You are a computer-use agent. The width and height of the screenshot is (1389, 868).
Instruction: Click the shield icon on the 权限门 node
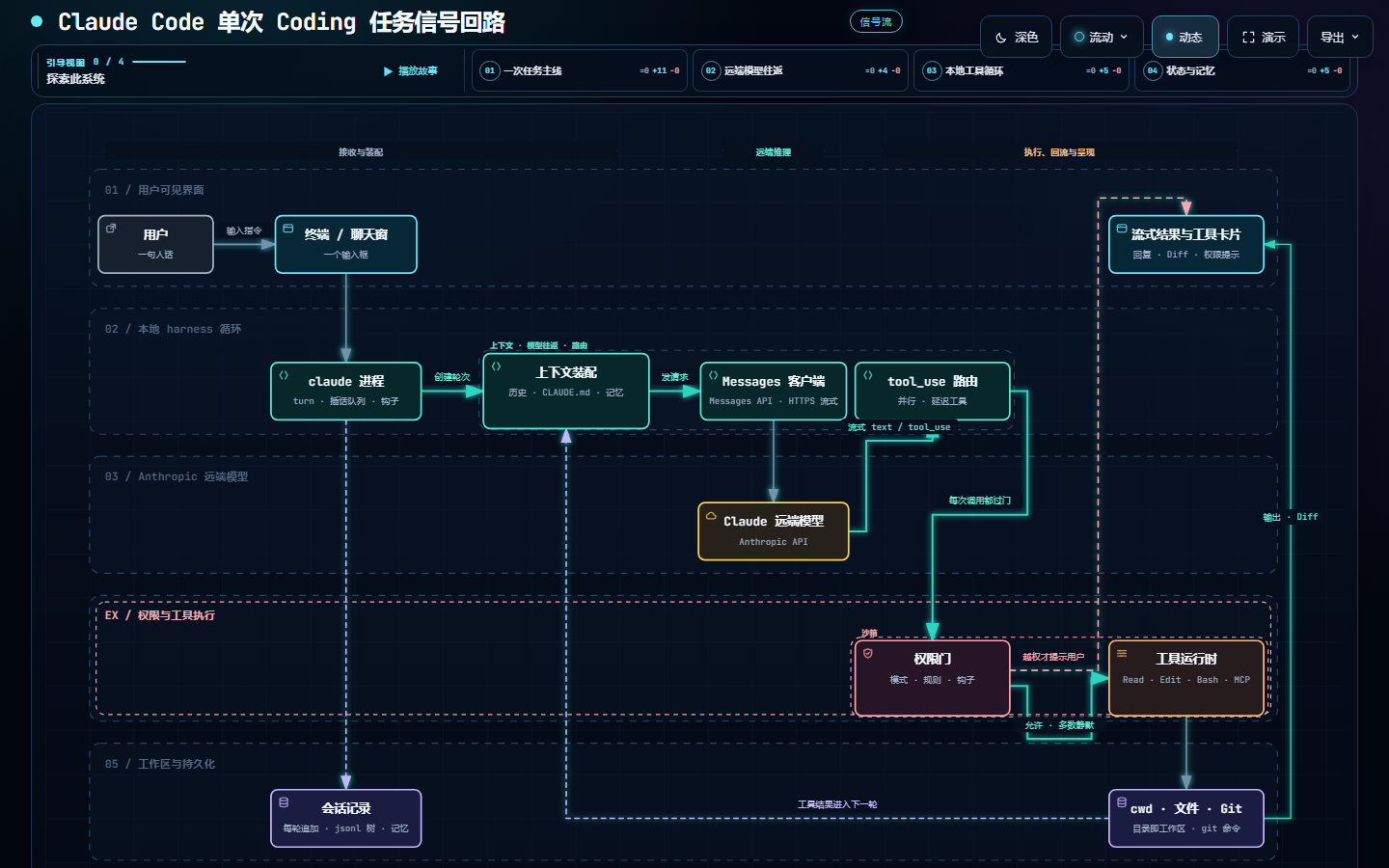[x=868, y=653]
